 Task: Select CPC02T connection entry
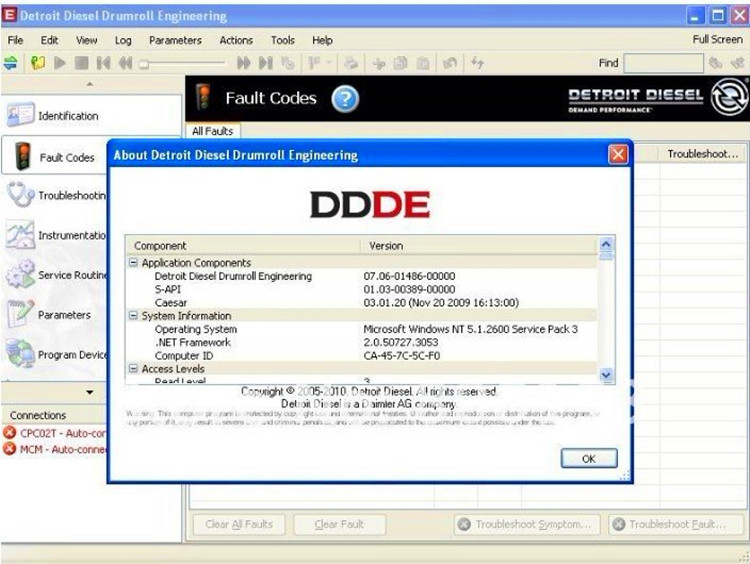pos(55,433)
